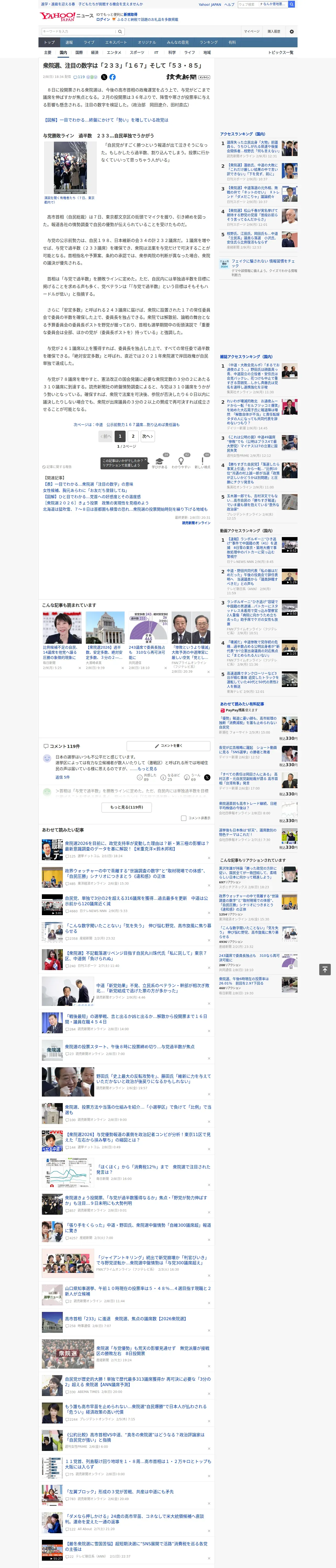Share the first comment on X
Screen dimensions: 336x1568
[x=207, y=777]
